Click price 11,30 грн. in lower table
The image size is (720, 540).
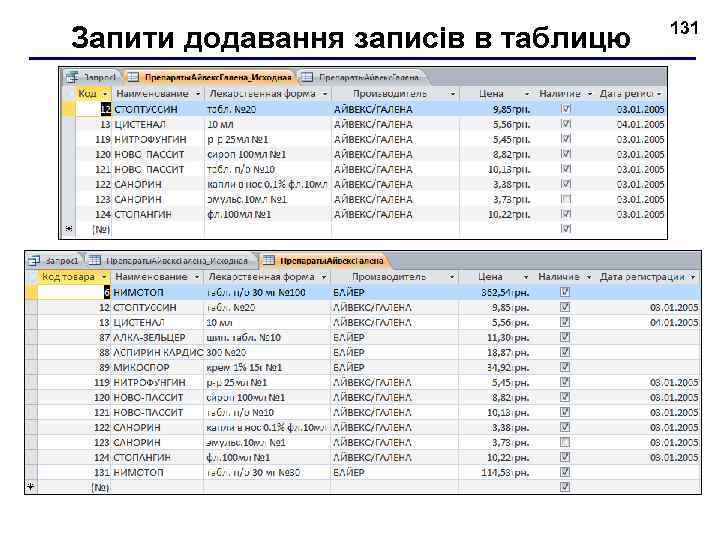tap(495, 338)
